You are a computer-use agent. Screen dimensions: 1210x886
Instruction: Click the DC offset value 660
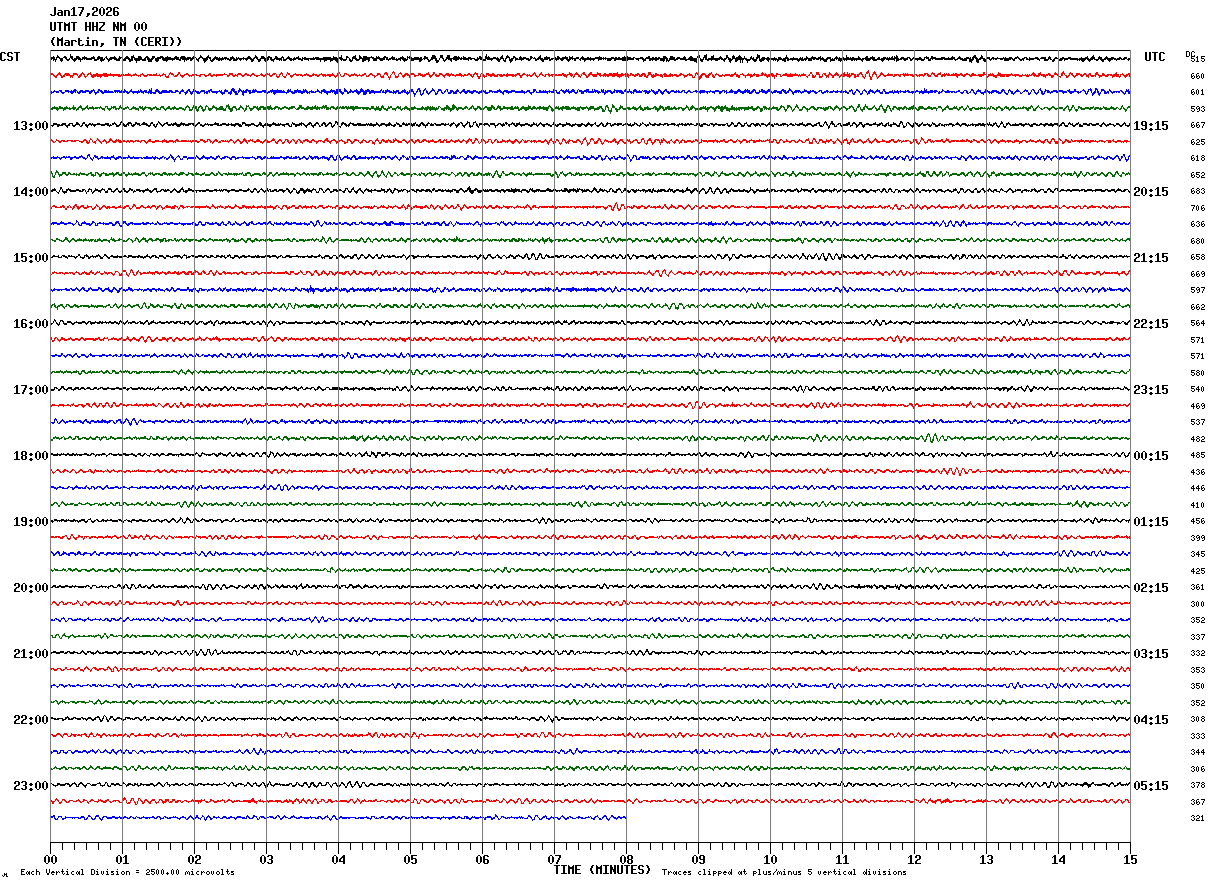tap(1197, 76)
